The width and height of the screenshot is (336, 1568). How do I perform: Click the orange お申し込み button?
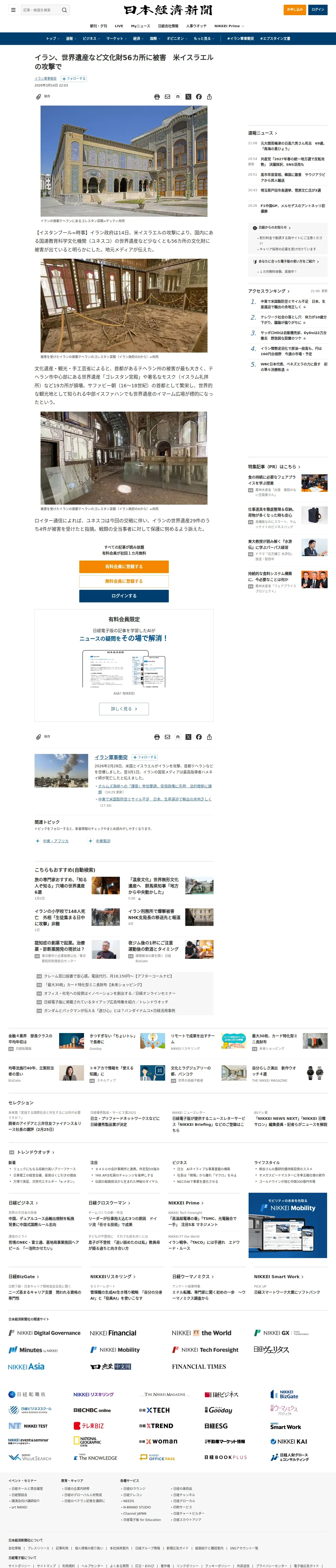pyautogui.click(x=295, y=10)
